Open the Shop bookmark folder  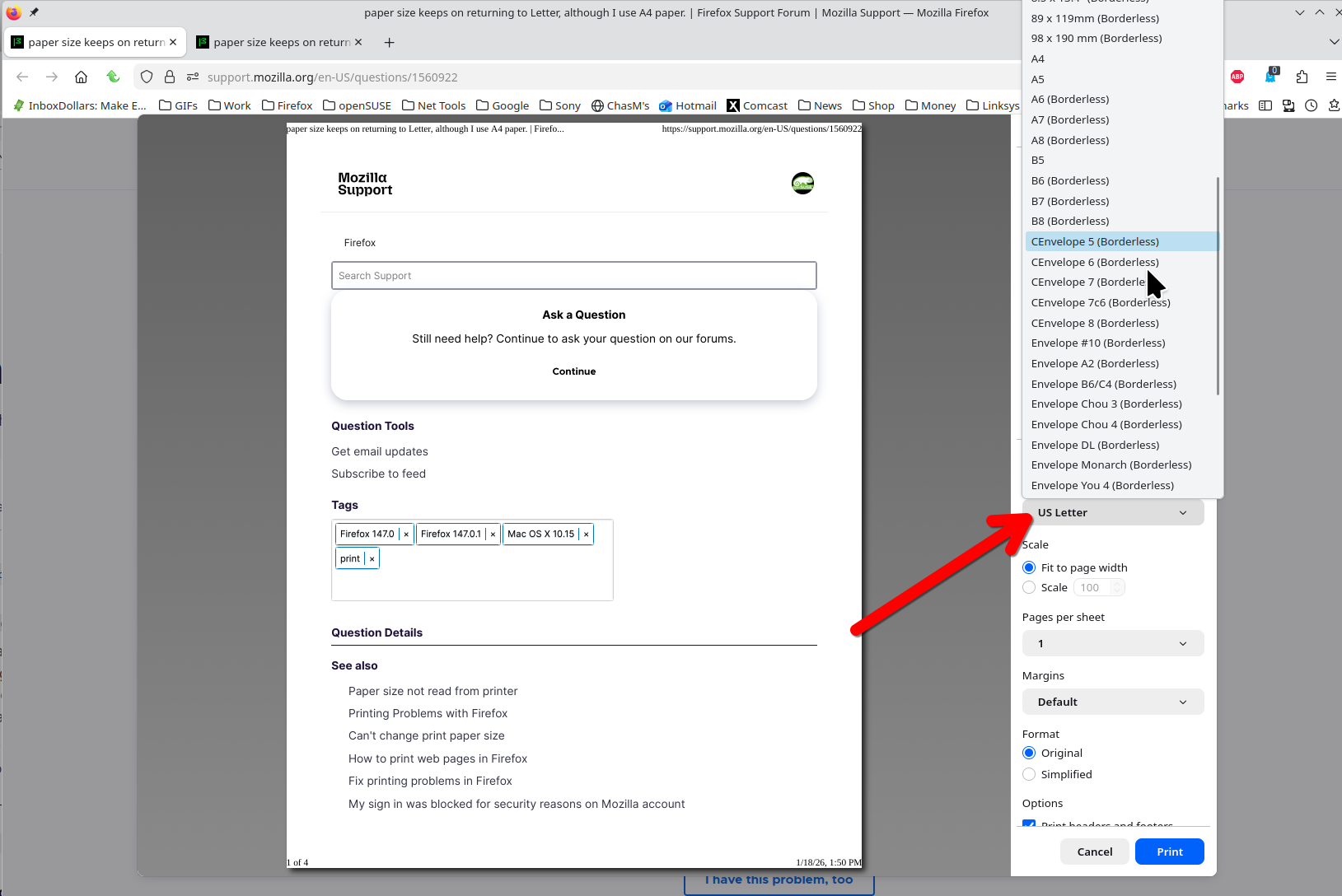pos(873,105)
